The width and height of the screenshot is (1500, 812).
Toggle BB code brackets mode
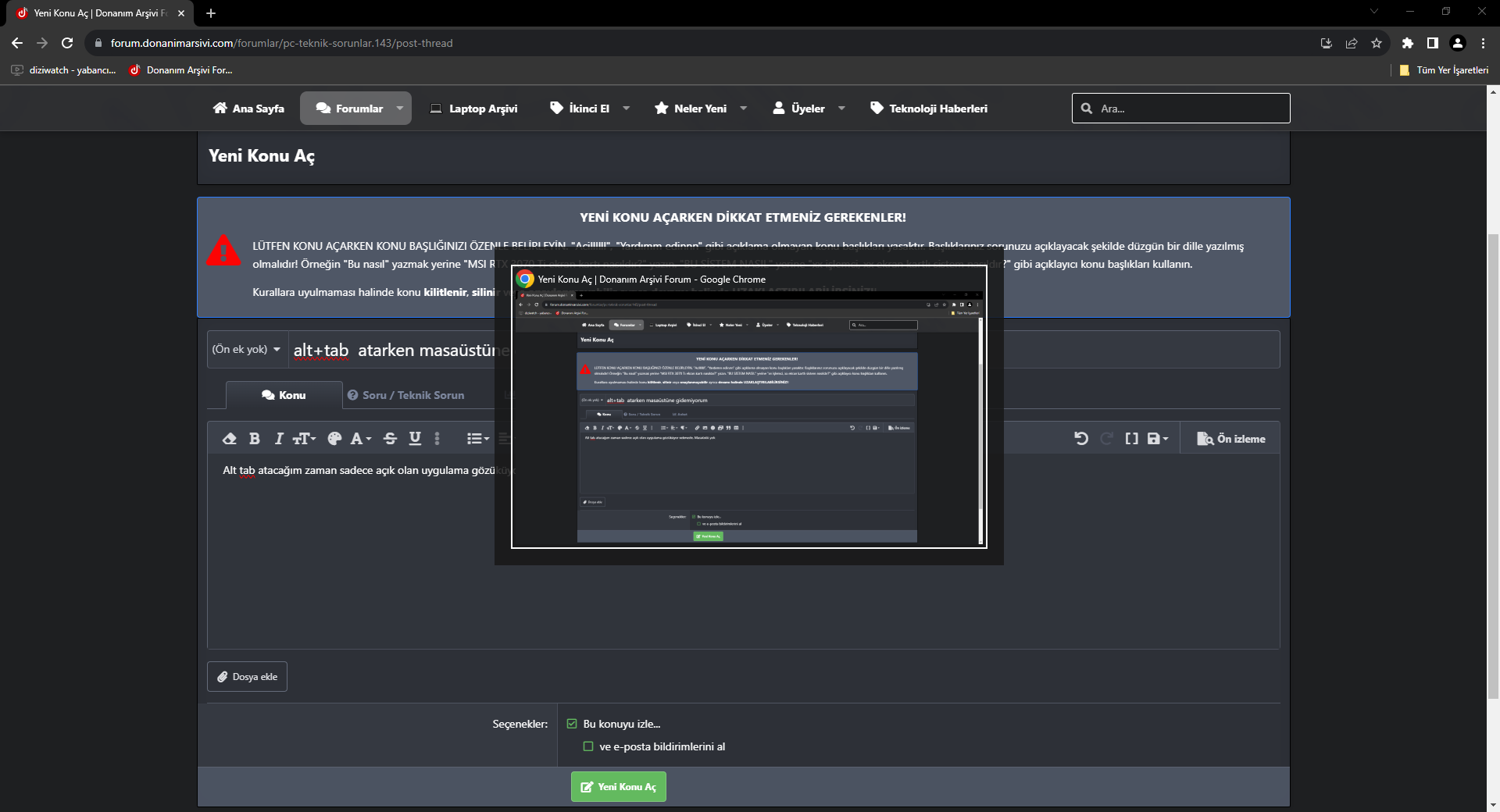(x=1131, y=439)
